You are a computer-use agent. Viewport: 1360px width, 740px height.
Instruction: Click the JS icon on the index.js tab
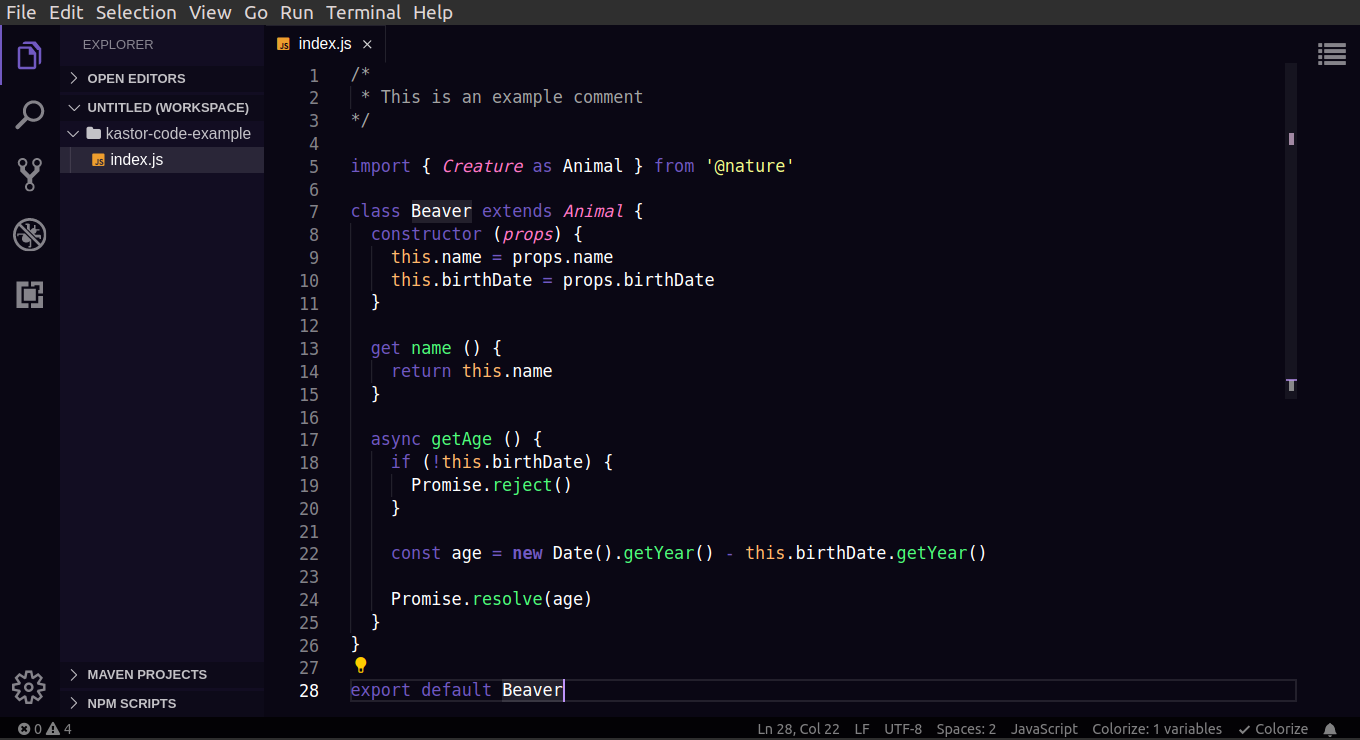pyautogui.click(x=283, y=44)
